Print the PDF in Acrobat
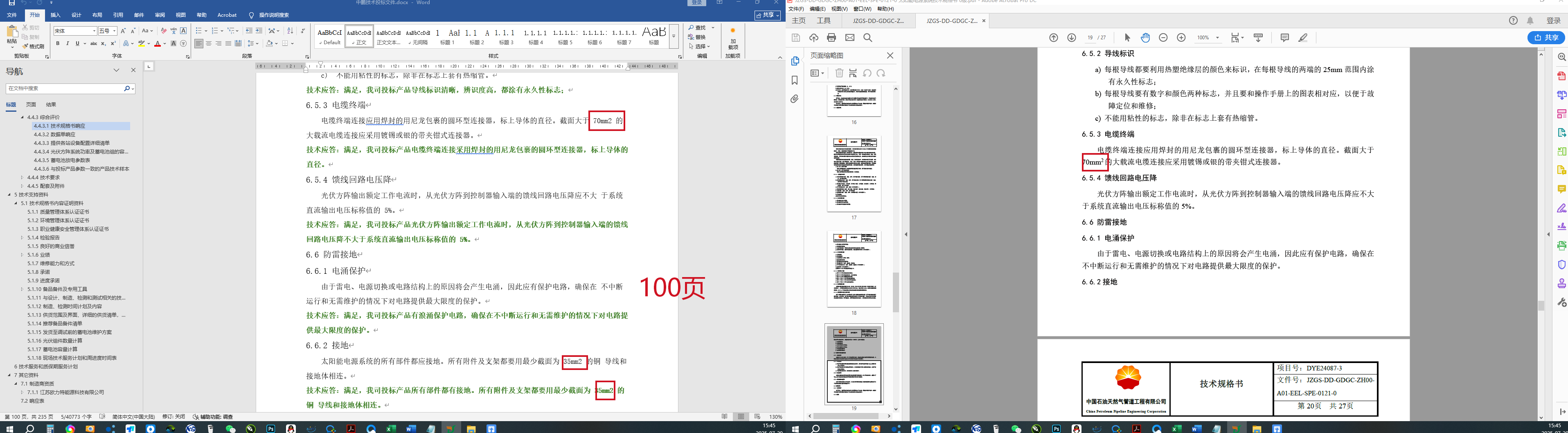 831,38
